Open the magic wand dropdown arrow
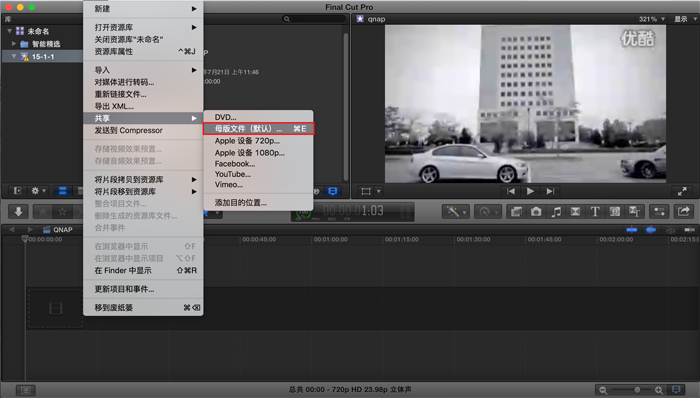 (464, 212)
